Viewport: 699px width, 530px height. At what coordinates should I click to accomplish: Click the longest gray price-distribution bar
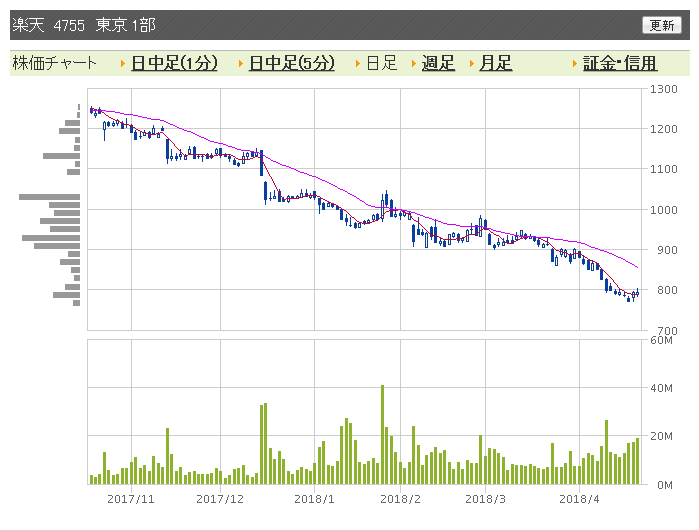coord(49,197)
